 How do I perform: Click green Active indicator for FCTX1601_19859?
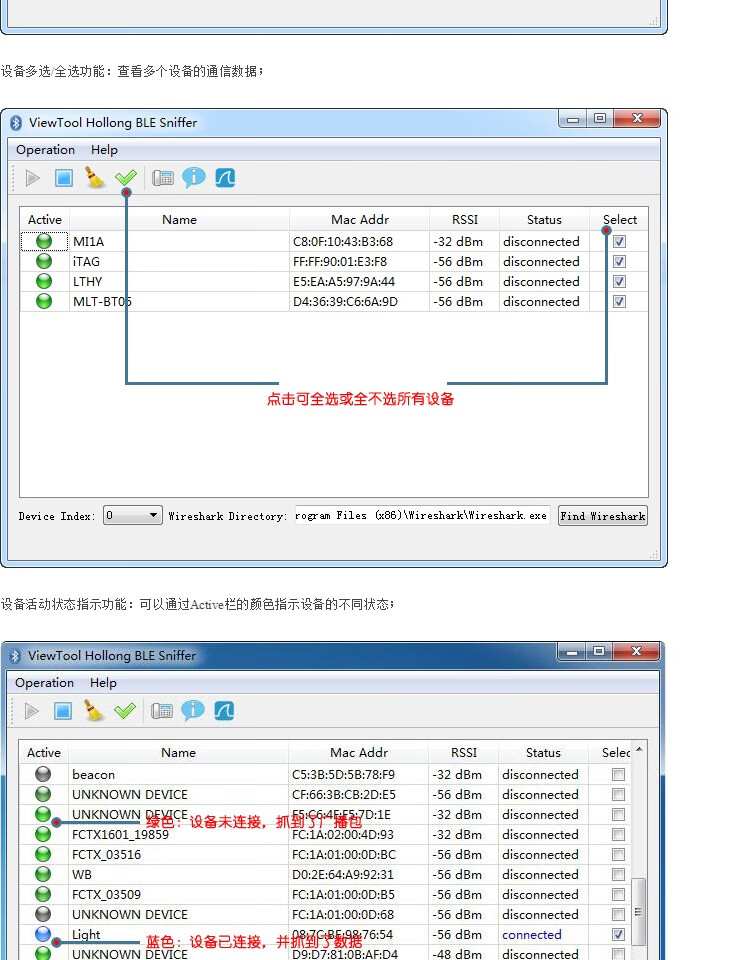43,834
